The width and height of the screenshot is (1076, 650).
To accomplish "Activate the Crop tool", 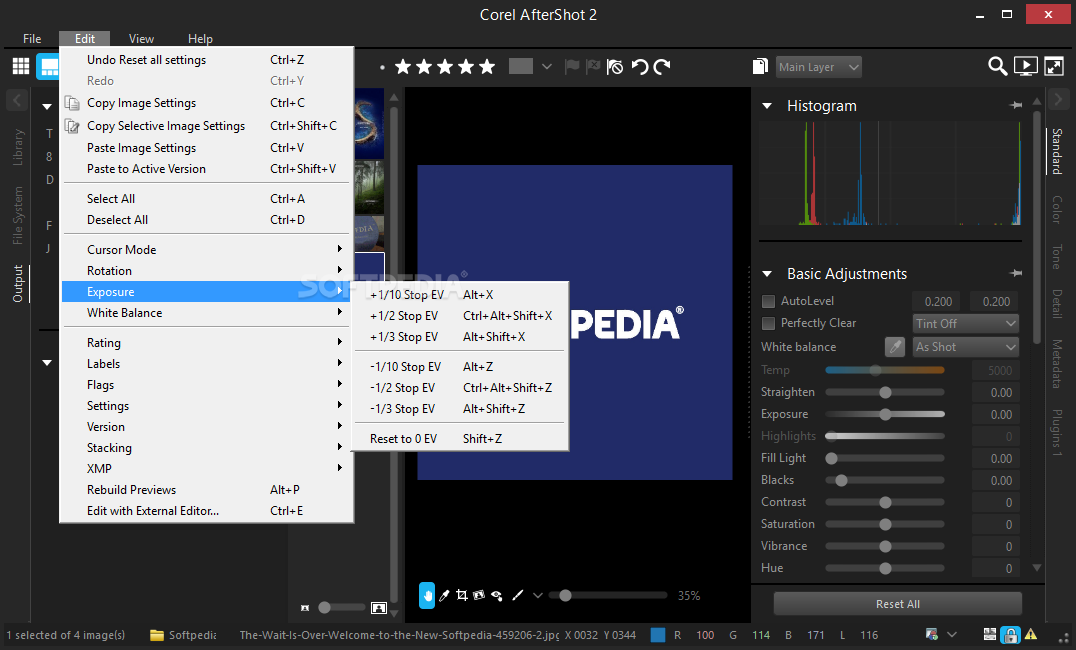I will point(462,595).
